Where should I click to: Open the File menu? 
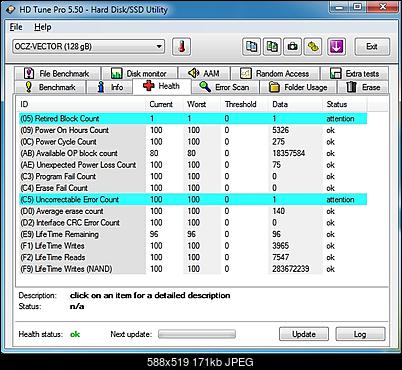pyautogui.click(x=16, y=27)
